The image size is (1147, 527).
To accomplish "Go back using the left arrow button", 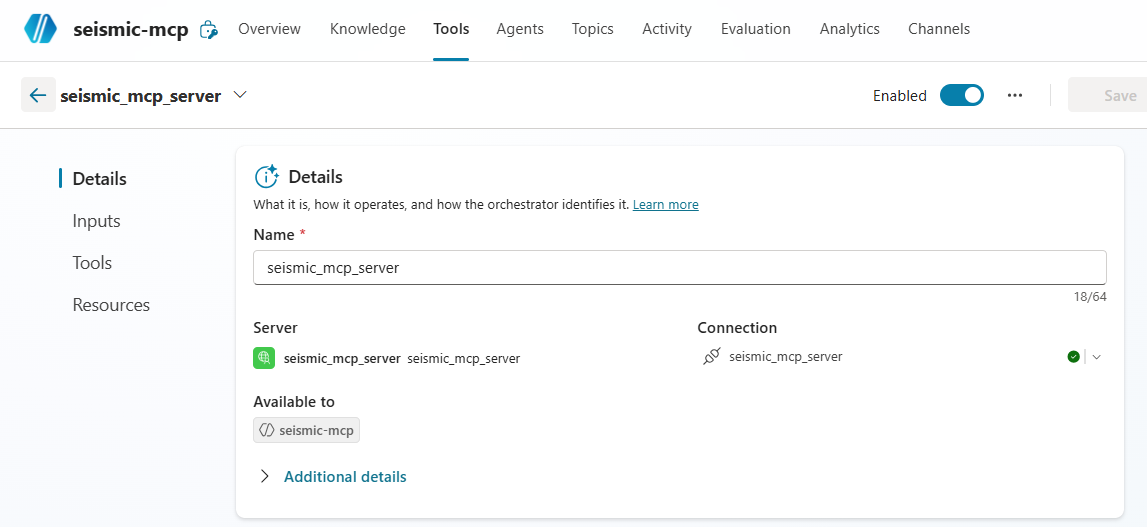I will [x=38, y=95].
